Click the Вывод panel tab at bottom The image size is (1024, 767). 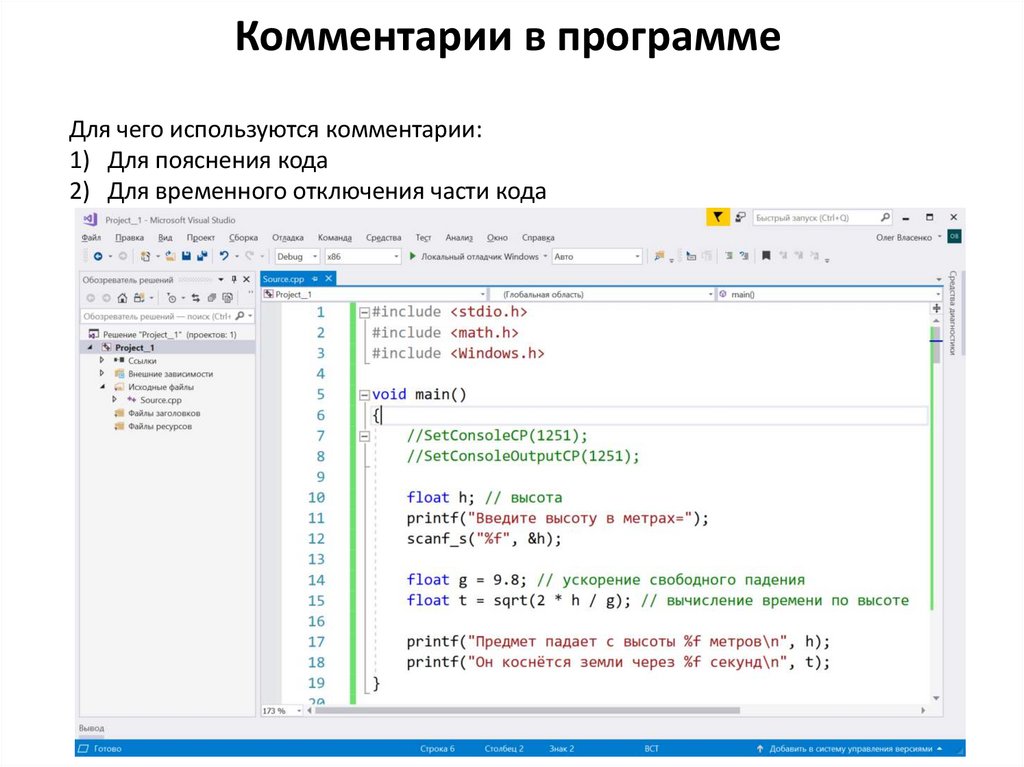[91, 728]
